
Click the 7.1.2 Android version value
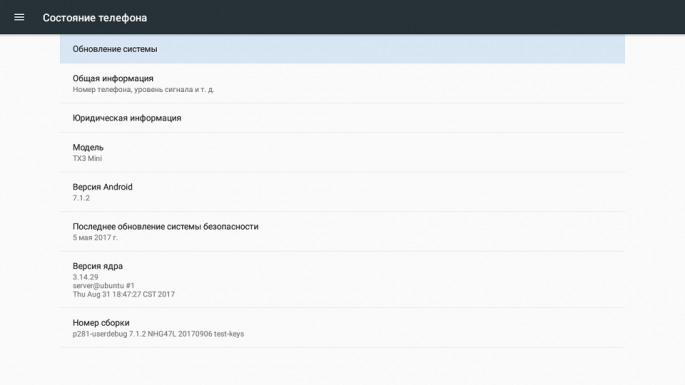[81, 198]
